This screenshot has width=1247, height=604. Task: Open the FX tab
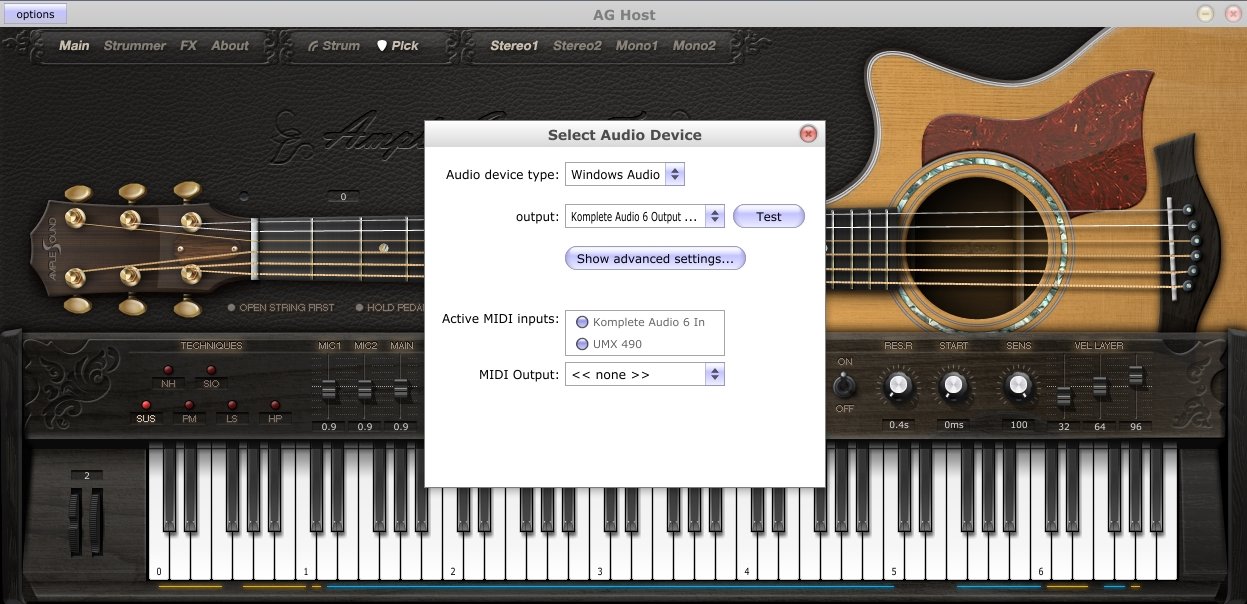tap(188, 45)
